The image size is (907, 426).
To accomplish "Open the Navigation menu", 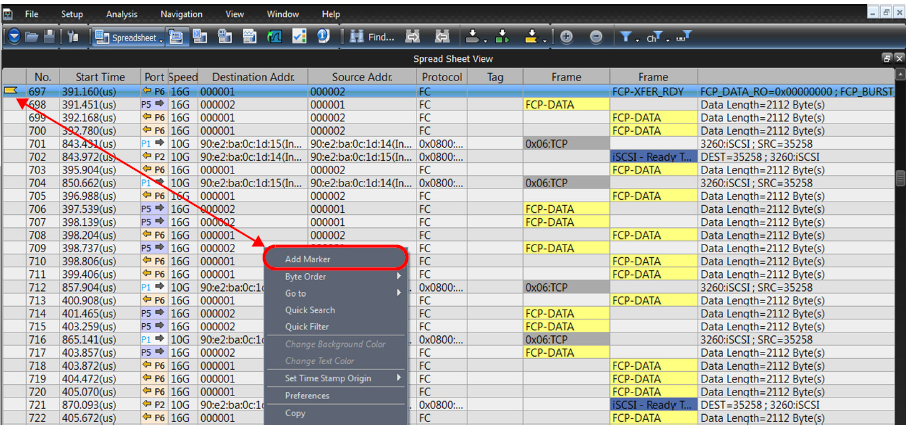I will click(182, 14).
